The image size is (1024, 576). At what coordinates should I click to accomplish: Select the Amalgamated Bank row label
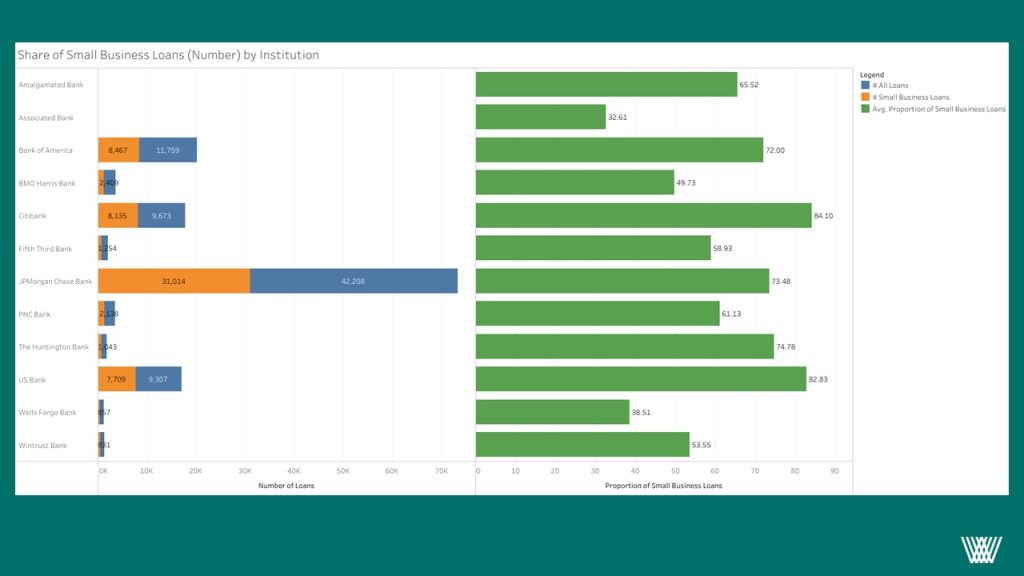click(51, 85)
